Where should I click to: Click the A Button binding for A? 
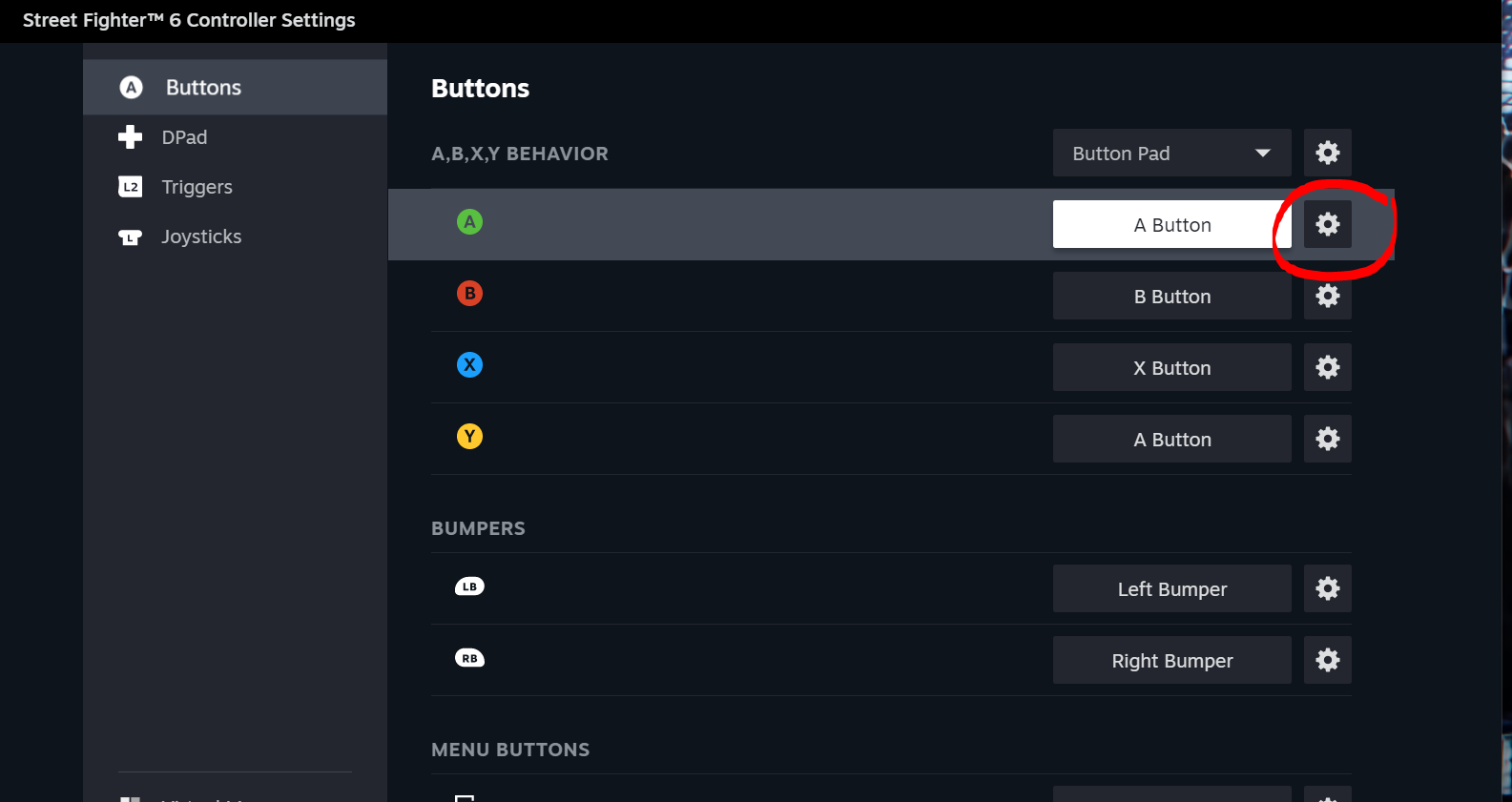[x=1171, y=224]
